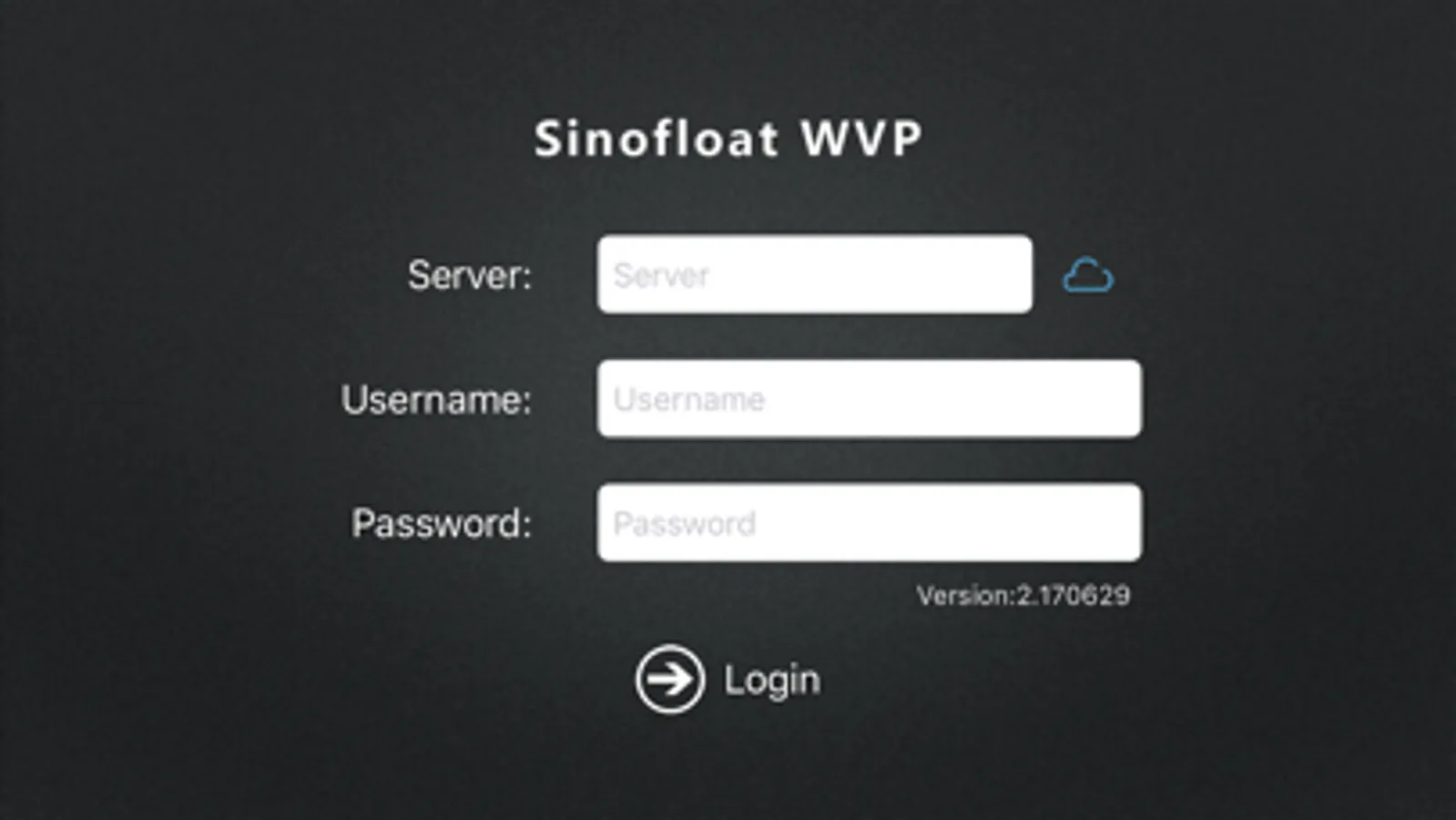Screen dimensions: 1456x820
Task: Click the gray "Server" placeholder text
Action: (x=661, y=275)
